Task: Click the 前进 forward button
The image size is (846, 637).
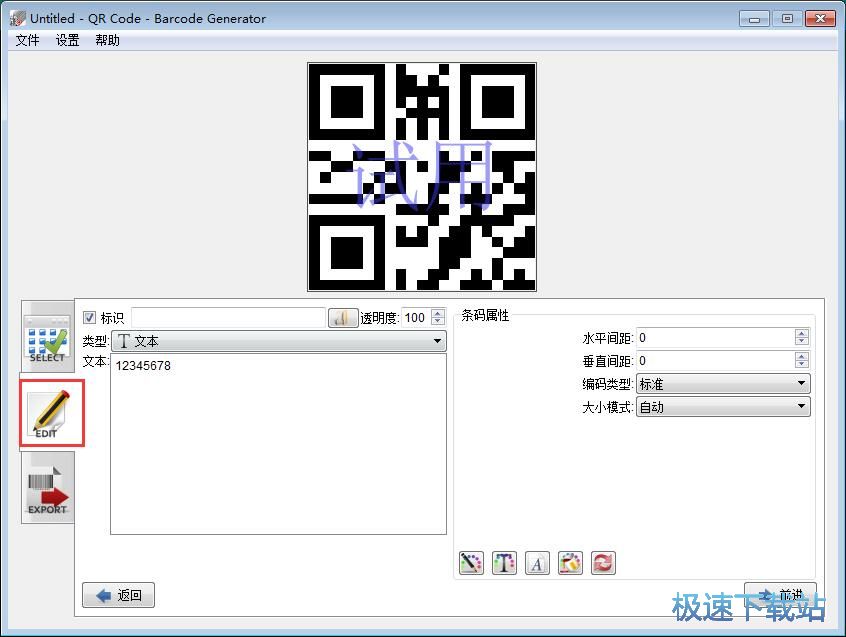Action: 780,594
